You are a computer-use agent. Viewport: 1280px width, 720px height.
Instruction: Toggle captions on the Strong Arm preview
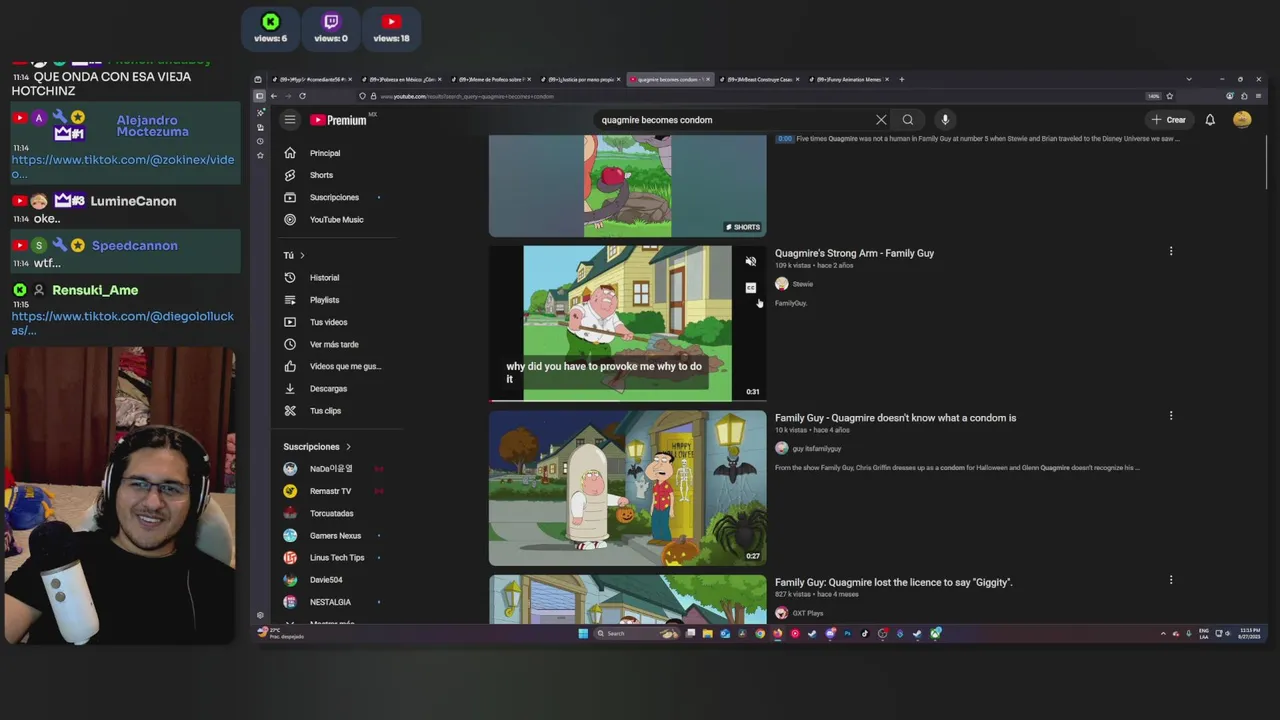tap(751, 288)
